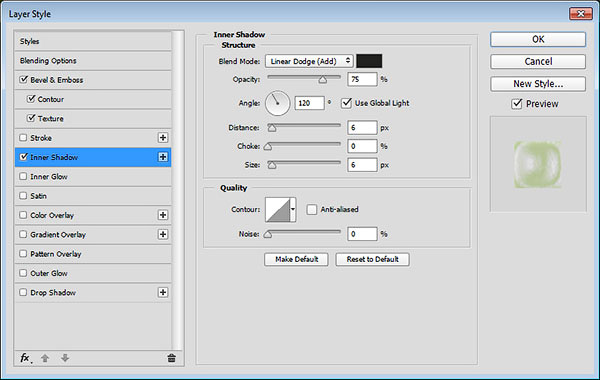The height and width of the screenshot is (380, 600).
Task: Select the Pattern Overlay row
Action: 93,254
